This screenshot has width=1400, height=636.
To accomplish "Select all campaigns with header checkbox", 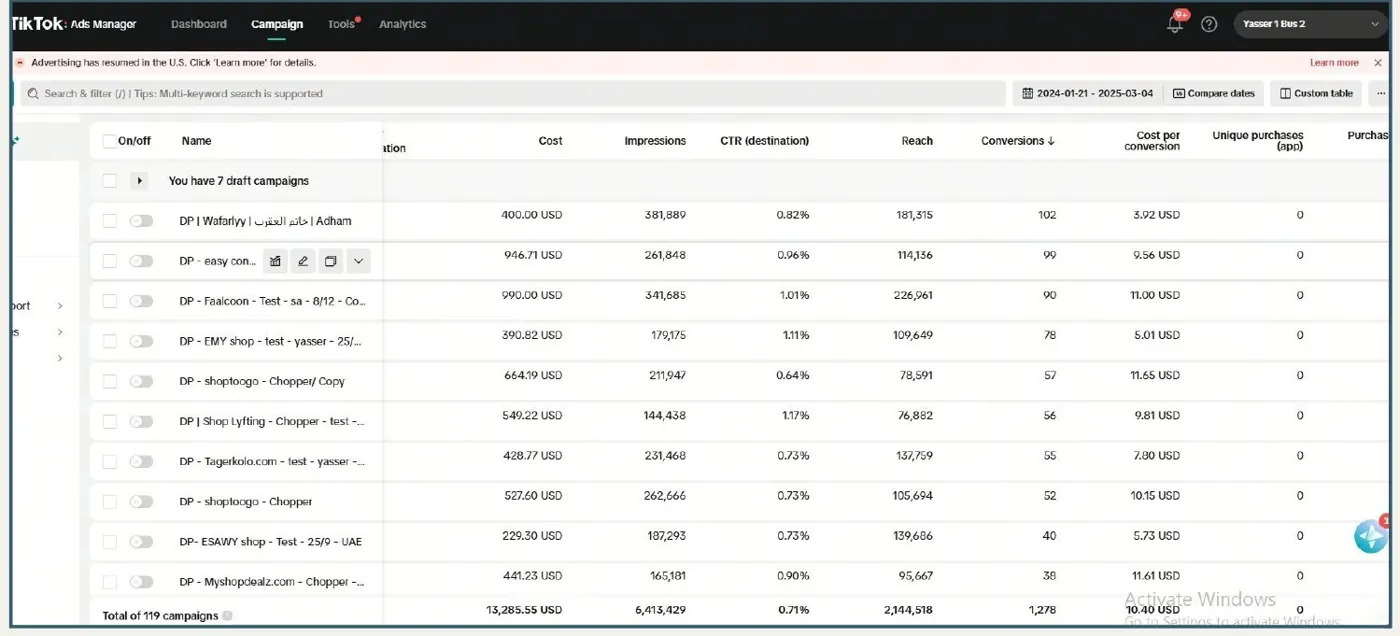I will pos(109,141).
